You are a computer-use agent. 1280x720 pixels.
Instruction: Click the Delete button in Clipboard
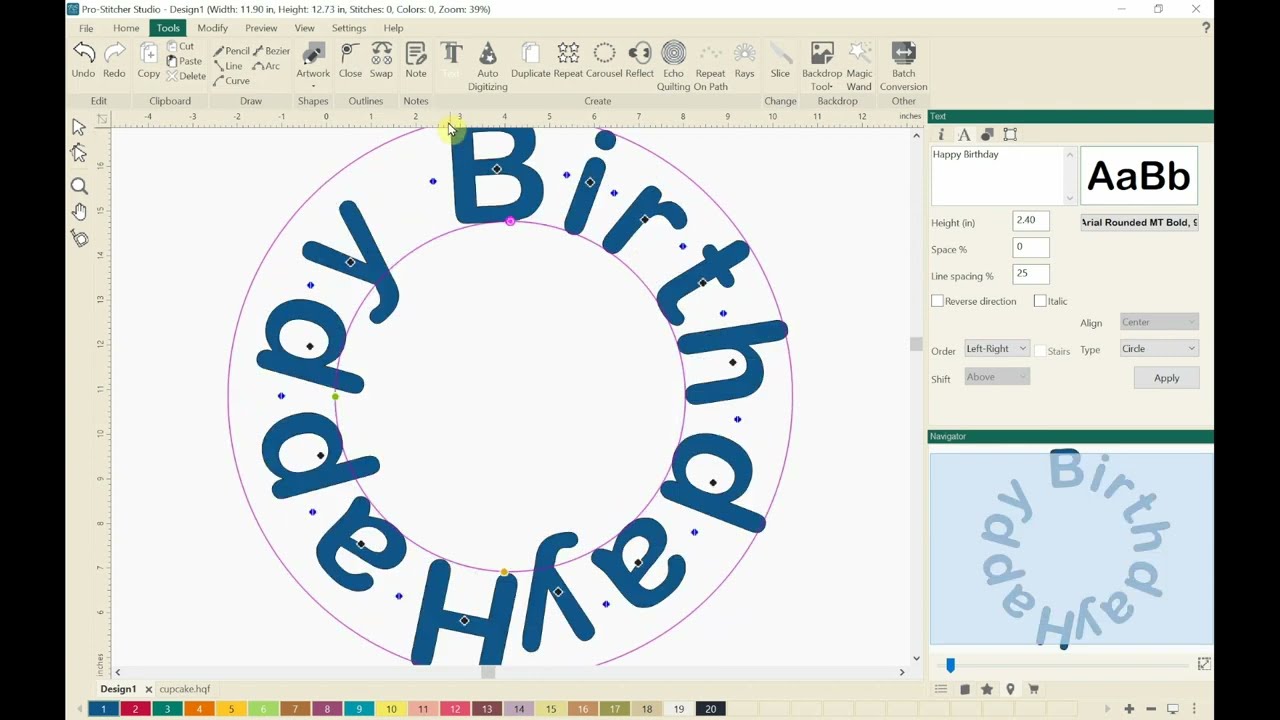pos(186,76)
